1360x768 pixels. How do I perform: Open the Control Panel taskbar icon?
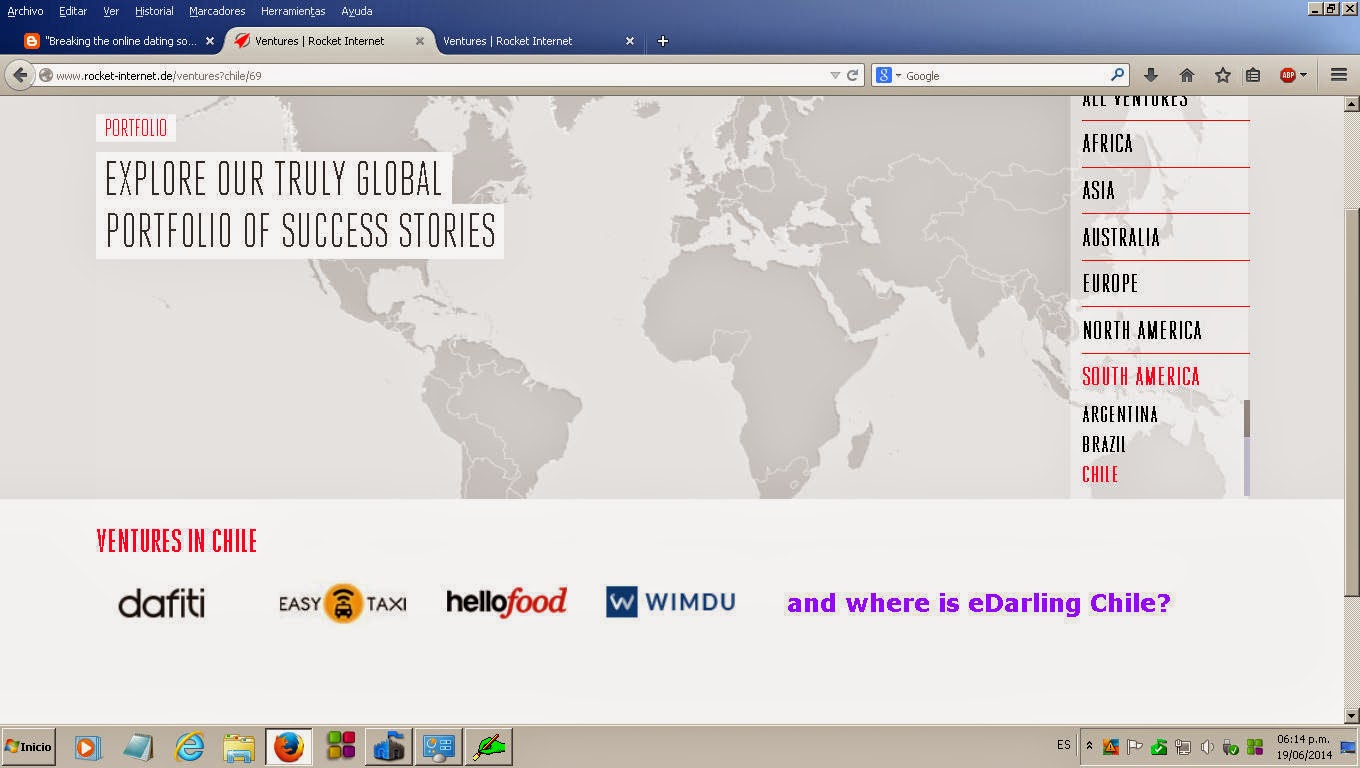(438, 747)
